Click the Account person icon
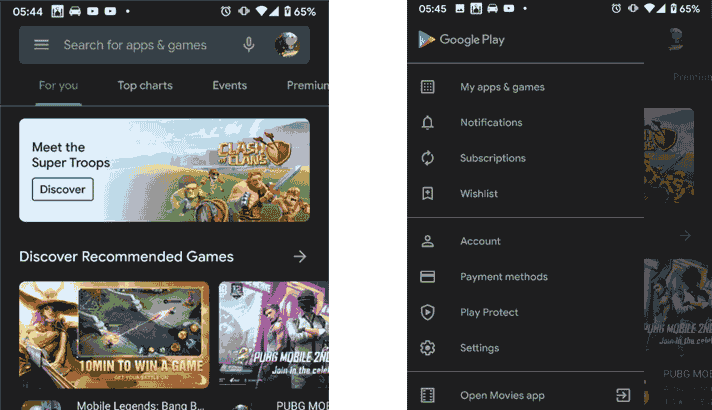Image resolution: width=712 pixels, height=410 pixels. click(x=427, y=241)
